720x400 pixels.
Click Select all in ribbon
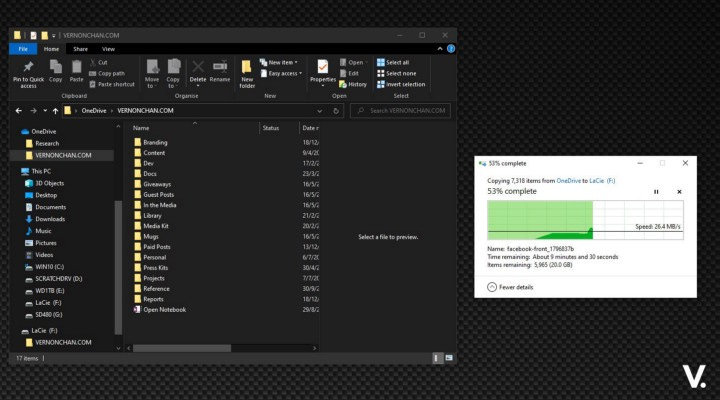pyautogui.click(x=393, y=62)
